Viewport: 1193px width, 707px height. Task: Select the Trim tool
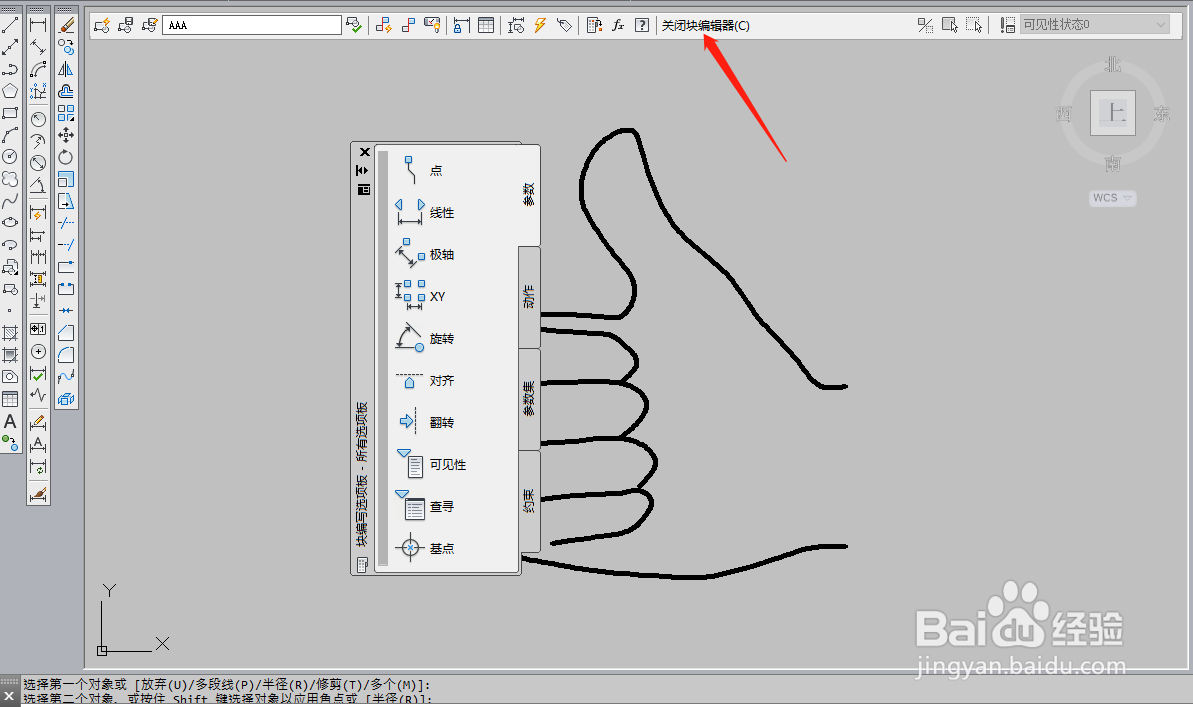click(x=66, y=223)
